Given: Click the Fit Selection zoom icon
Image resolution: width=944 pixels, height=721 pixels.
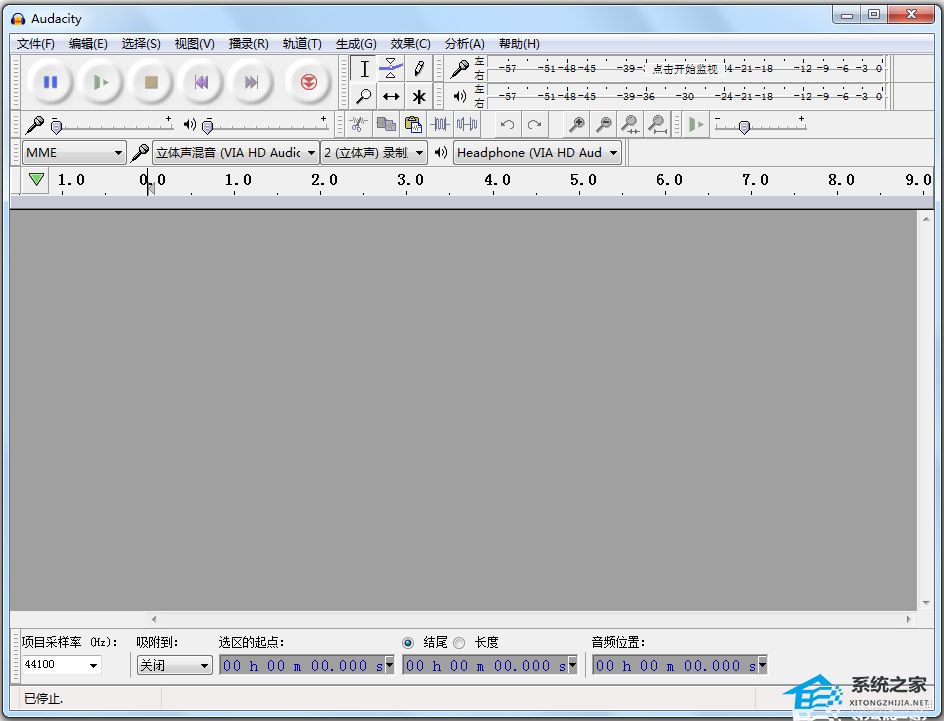Looking at the screenshot, I should [x=630, y=125].
